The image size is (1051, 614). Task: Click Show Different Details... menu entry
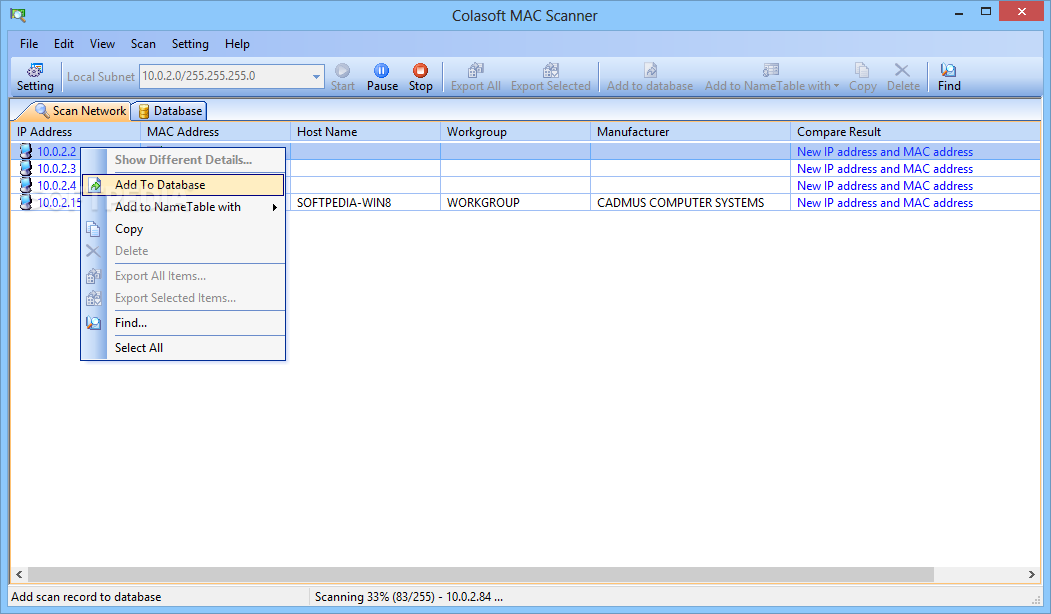183,160
